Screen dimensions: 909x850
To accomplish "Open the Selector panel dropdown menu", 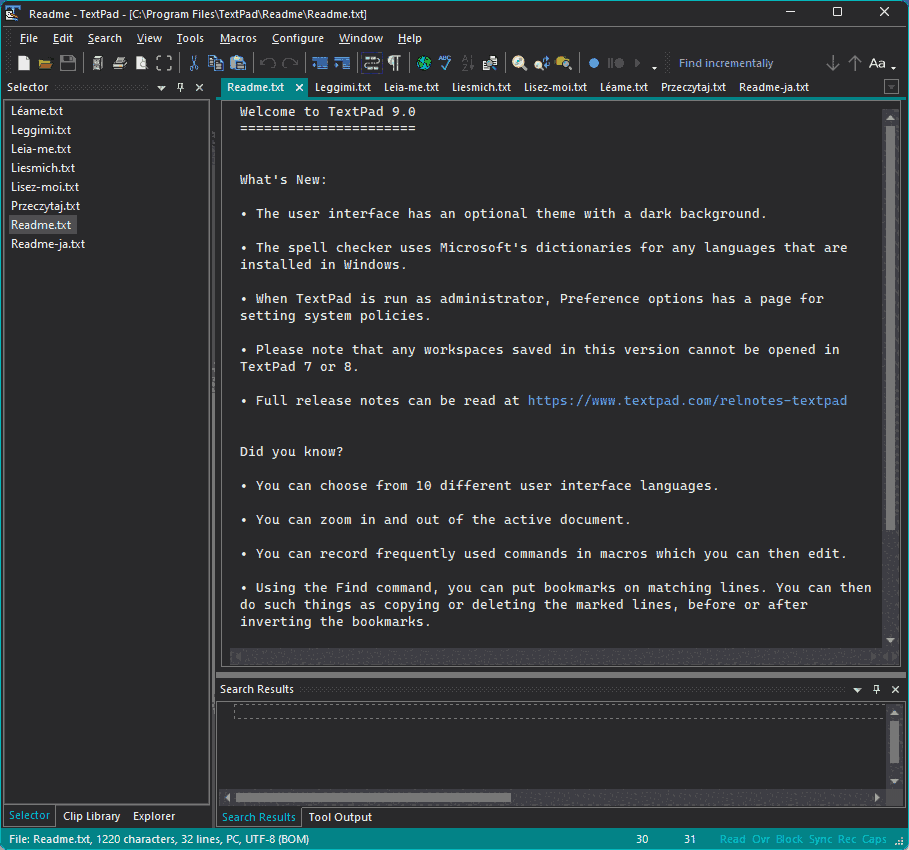I will pos(160,87).
